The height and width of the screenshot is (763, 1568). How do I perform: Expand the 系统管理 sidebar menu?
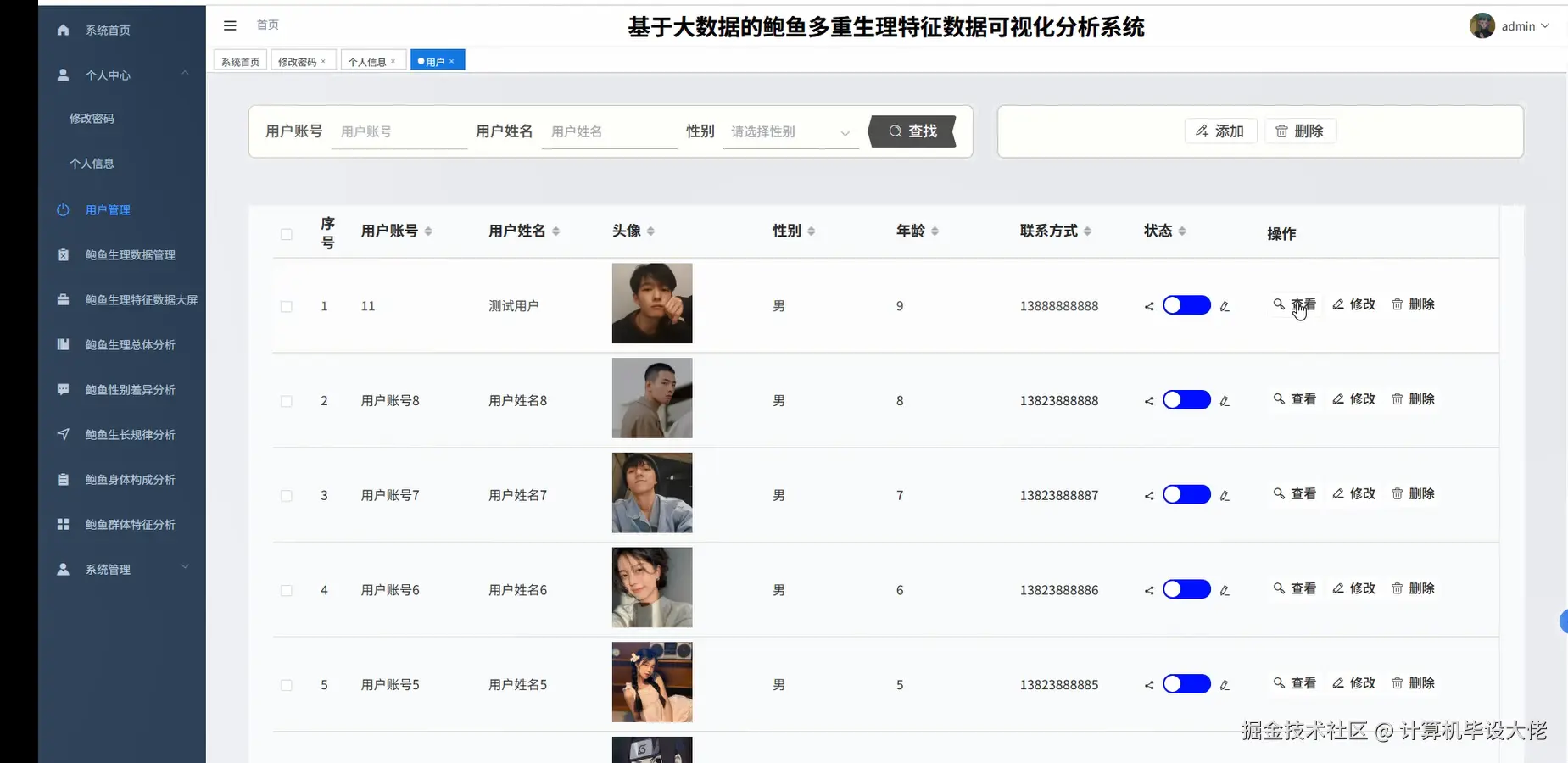pos(109,569)
